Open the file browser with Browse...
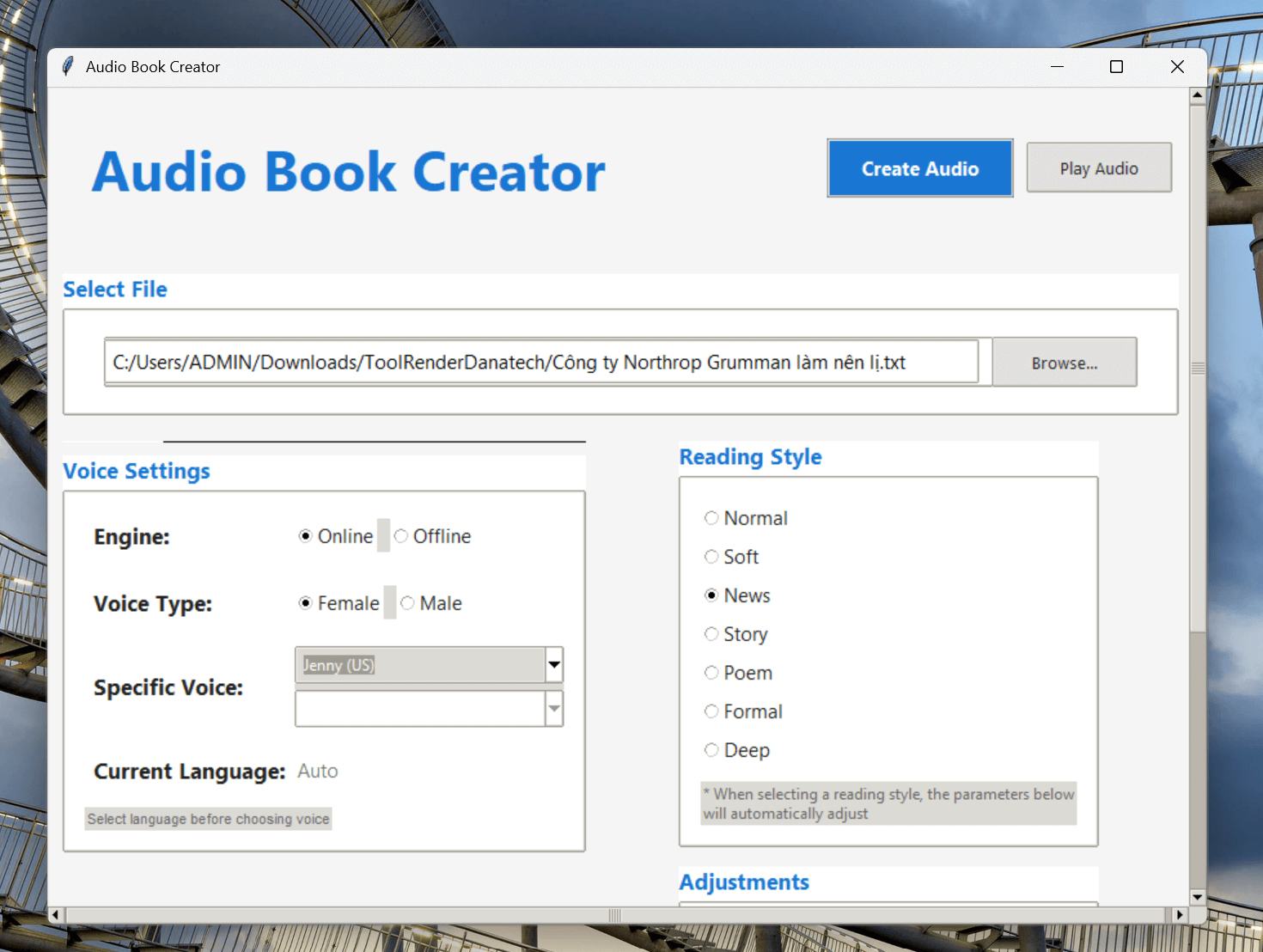Viewport: 1263px width, 952px height. click(1065, 363)
